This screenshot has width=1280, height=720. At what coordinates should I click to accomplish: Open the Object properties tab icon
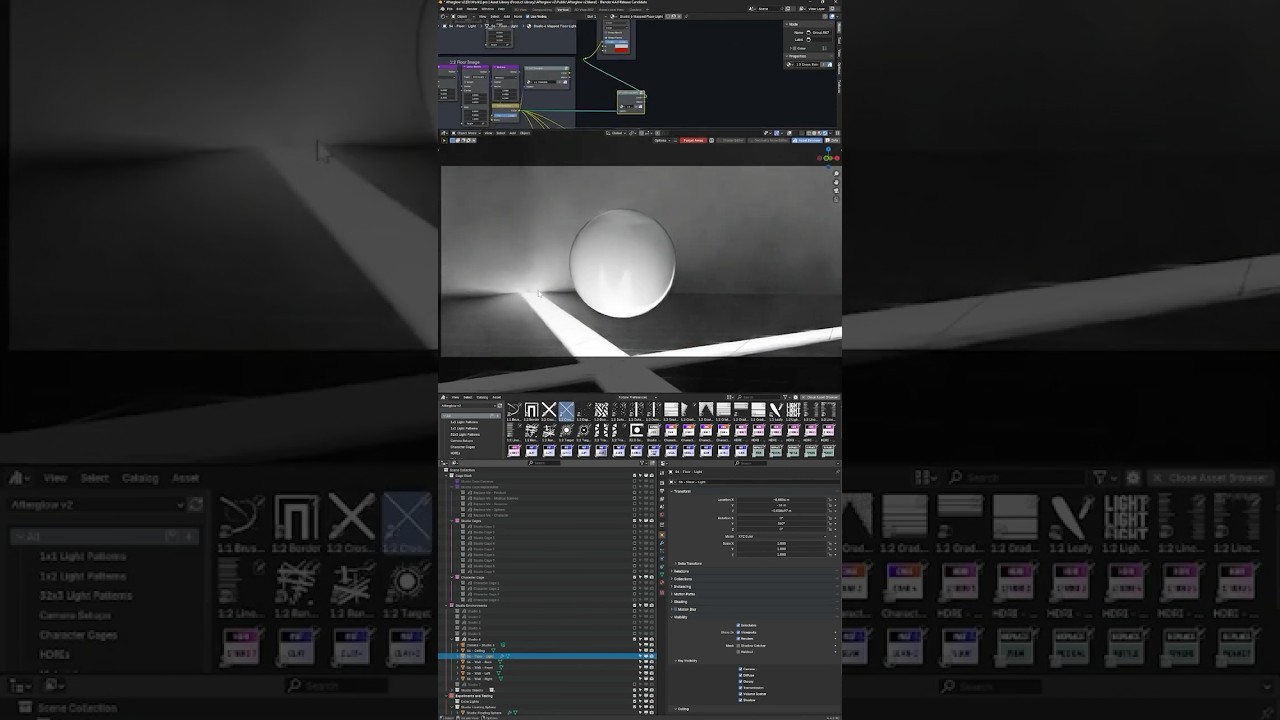(x=662, y=535)
